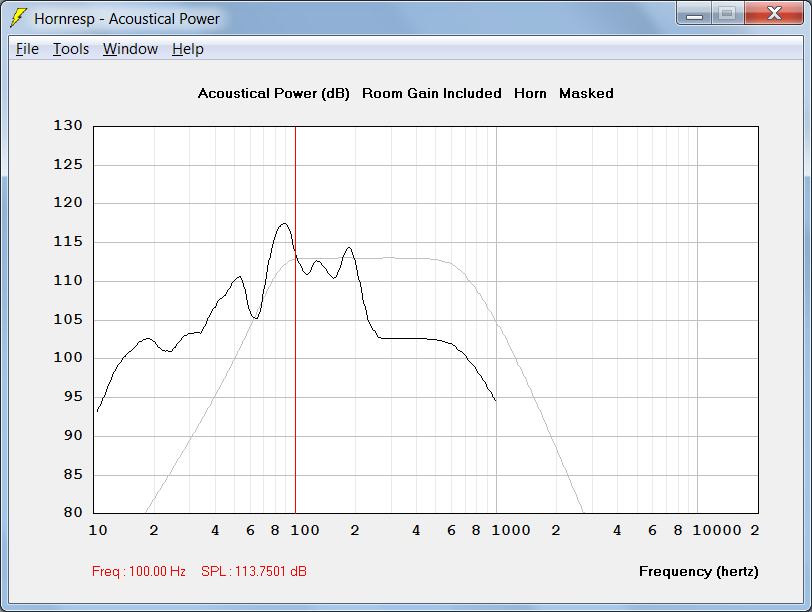Minimize the Hornresp window
This screenshot has height=612, width=812.
tap(694, 13)
